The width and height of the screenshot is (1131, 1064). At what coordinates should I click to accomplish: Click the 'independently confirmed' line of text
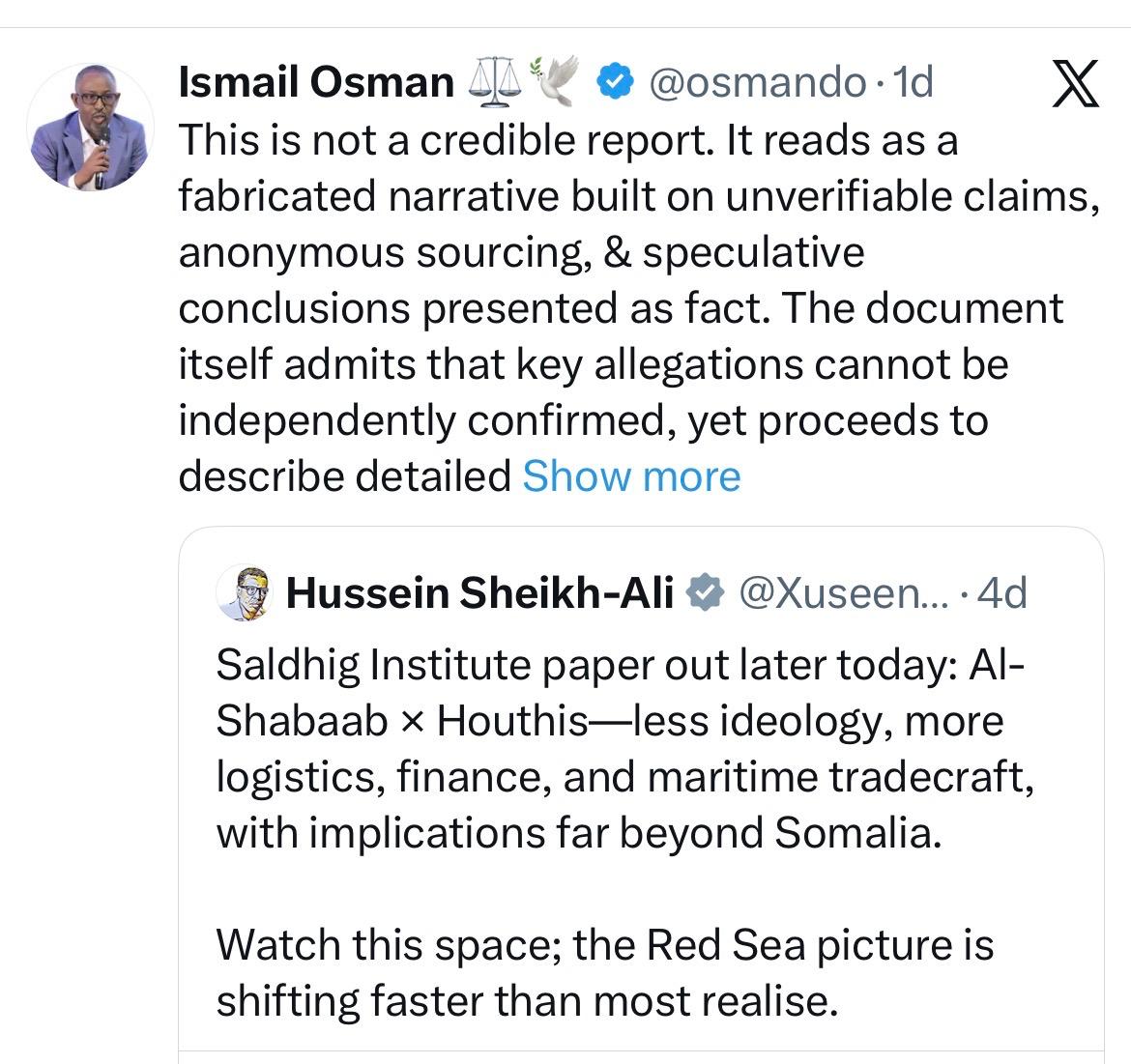pos(583,420)
